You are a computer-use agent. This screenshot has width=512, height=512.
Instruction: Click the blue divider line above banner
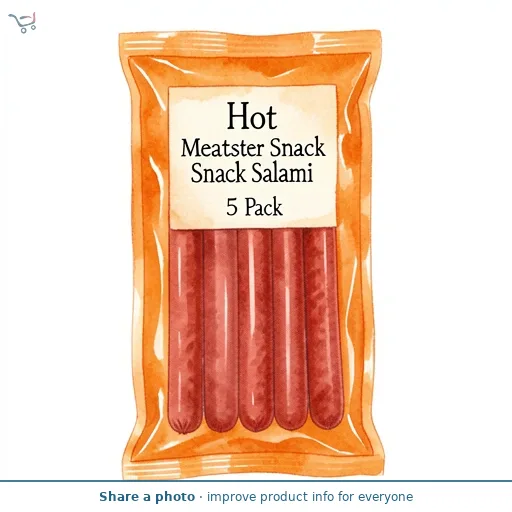tap(256, 481)
